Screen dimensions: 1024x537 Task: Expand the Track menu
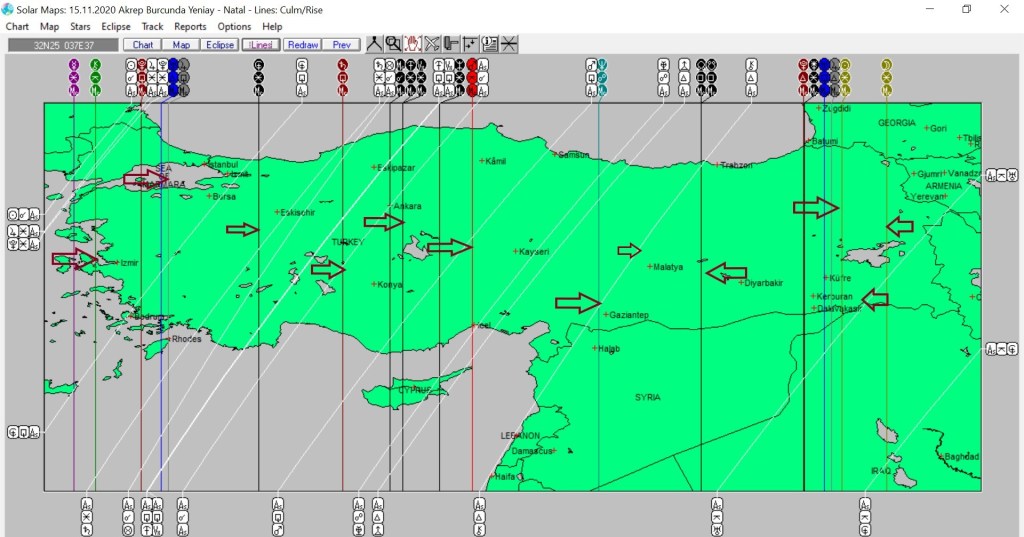pyautogui.click(x=152, y=27)
